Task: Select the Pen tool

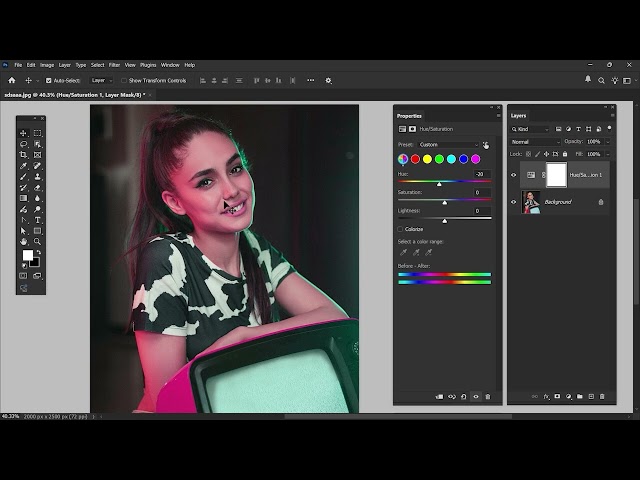Action: (23, 220)
